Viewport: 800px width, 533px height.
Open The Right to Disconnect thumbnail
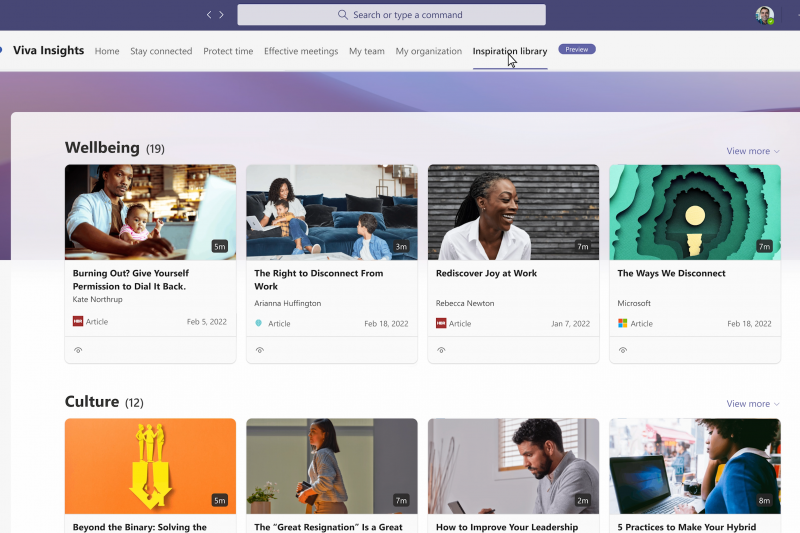coord(332,212)
